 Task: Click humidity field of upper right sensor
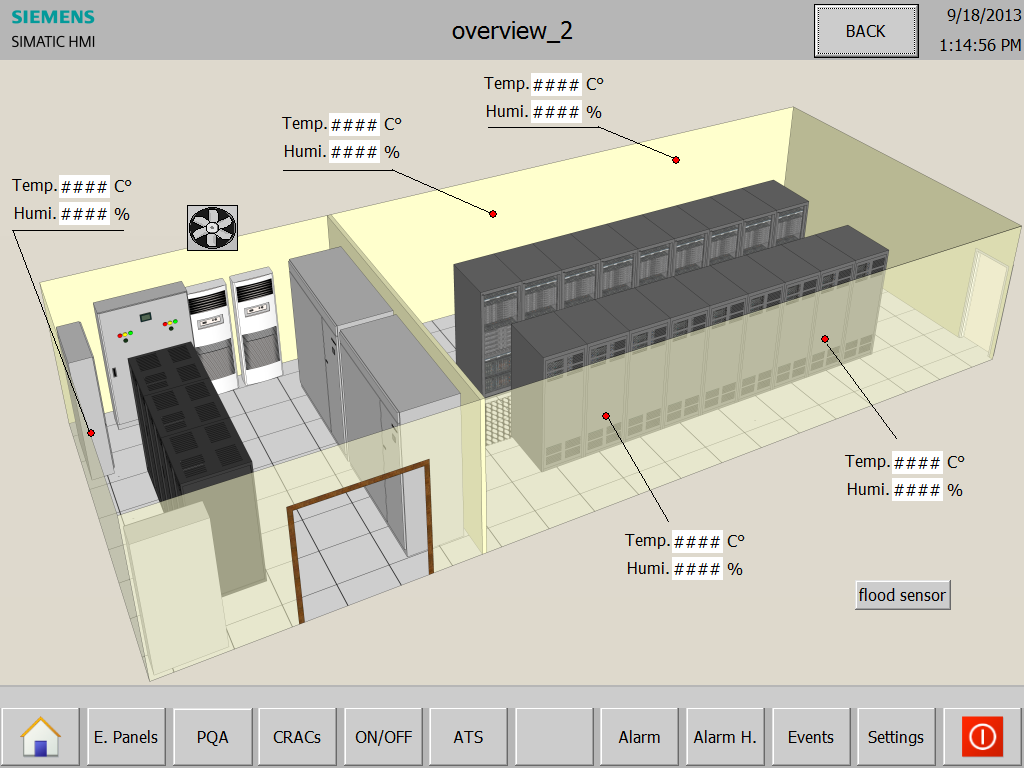556,112
